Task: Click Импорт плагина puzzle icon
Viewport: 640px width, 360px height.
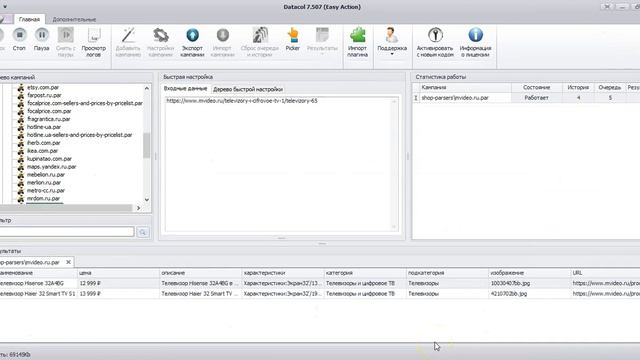Action: (x=358, y=36)
